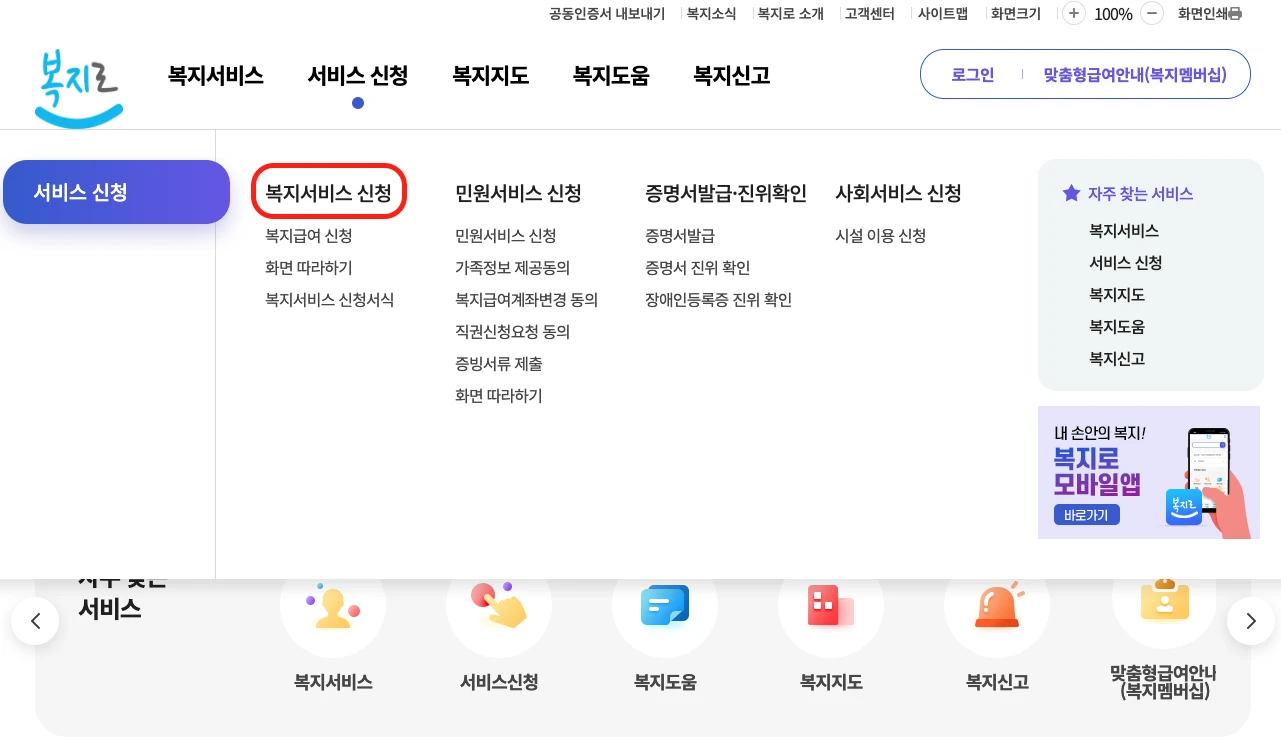Increase screen size with the + stepper
This screenshot has height=747, width=1281.
(1073, 14)
